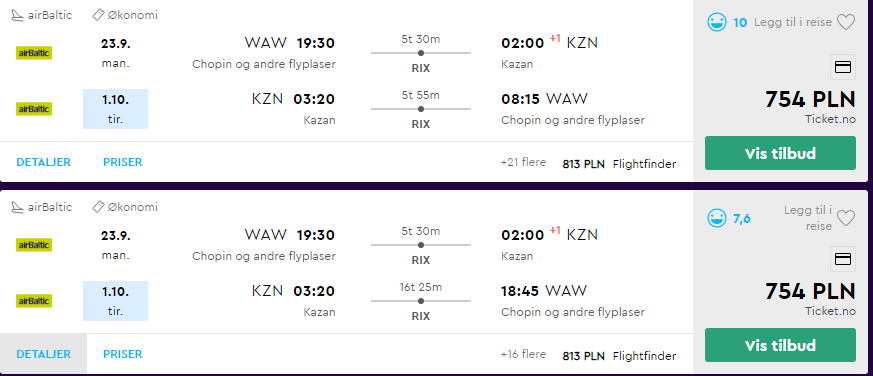This screenshot has height=376, width=873.
Task: Click airplane icon next to airBaltic in second card
Action: [18, 207]
